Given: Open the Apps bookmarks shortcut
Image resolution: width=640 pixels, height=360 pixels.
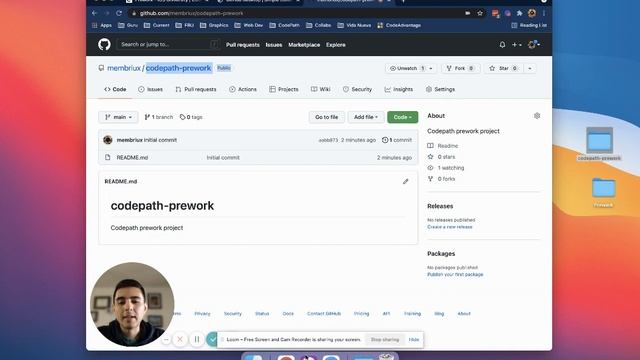Looking at the screenshot, I should pyautogui.click(x=102, y=25).
